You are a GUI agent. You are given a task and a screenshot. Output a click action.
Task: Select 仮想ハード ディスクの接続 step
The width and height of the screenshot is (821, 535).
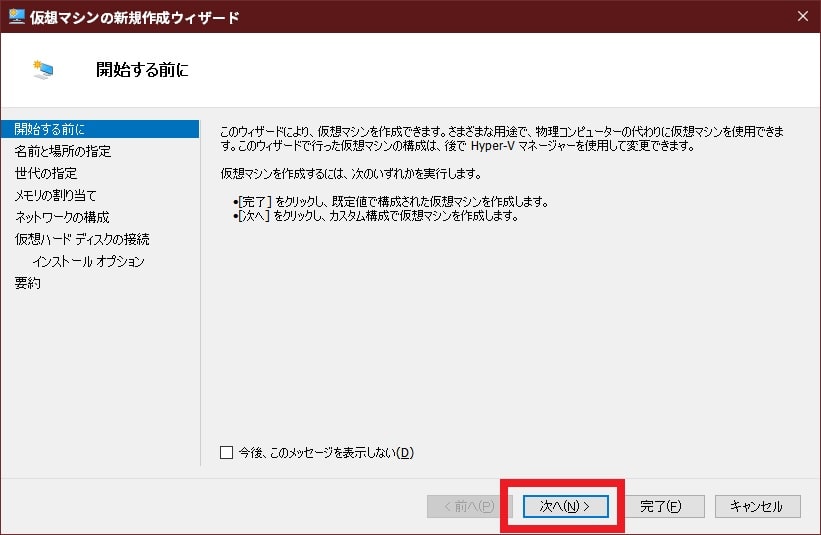82,239
